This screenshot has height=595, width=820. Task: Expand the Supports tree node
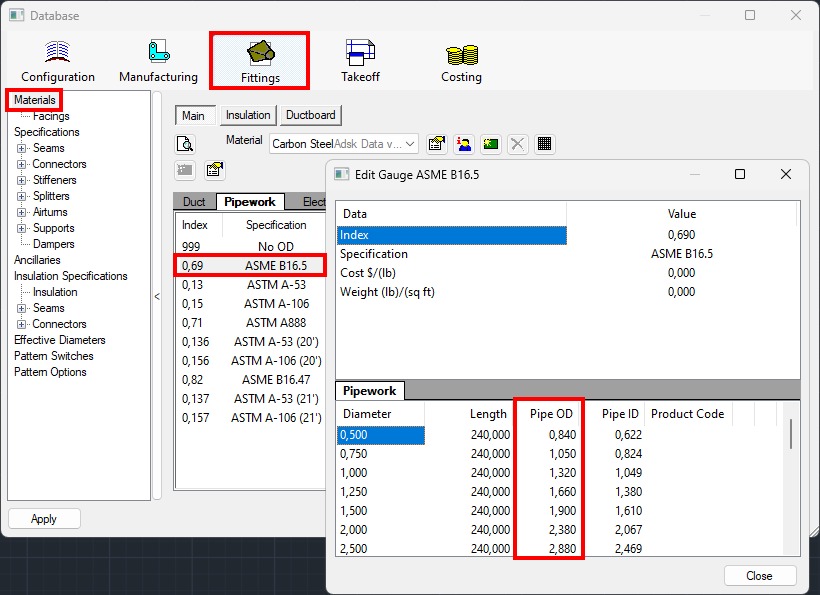pos(21,227)
